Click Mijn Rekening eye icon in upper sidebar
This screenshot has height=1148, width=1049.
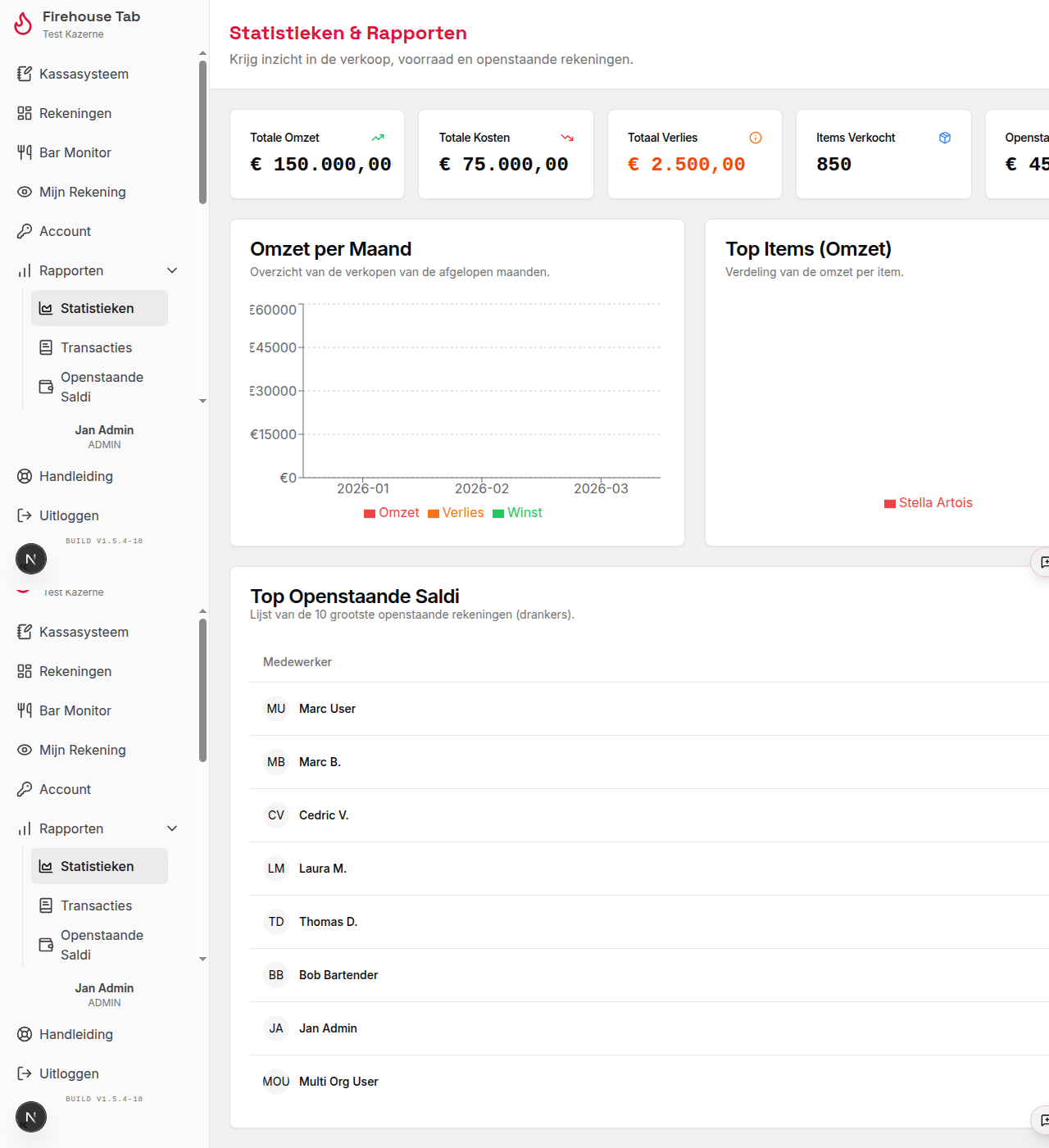(25, 192)
